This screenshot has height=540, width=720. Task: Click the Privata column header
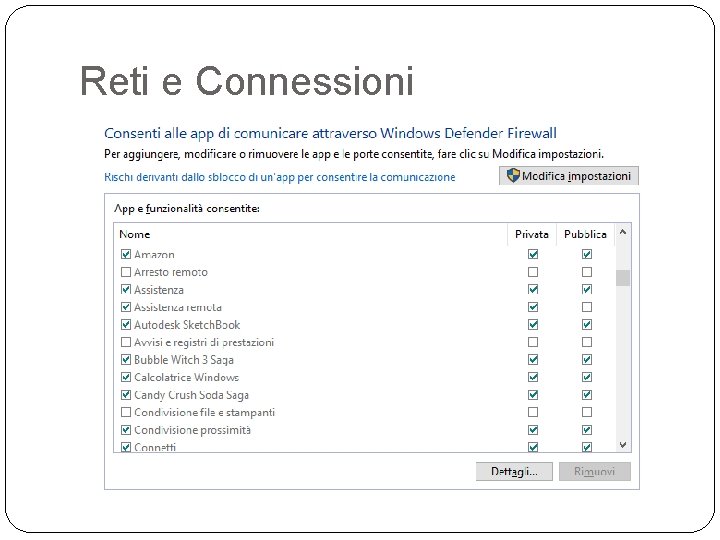(532, 233)
